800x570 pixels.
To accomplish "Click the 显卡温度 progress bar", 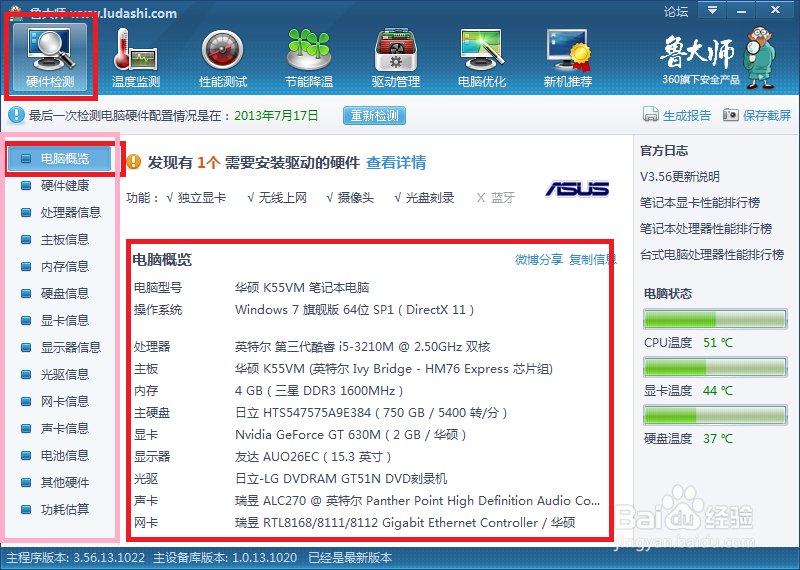I will point(715,367).
